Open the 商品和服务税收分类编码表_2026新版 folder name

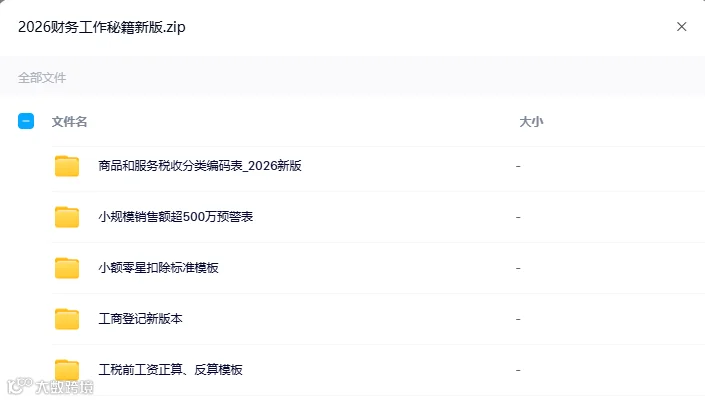(200, 166)
